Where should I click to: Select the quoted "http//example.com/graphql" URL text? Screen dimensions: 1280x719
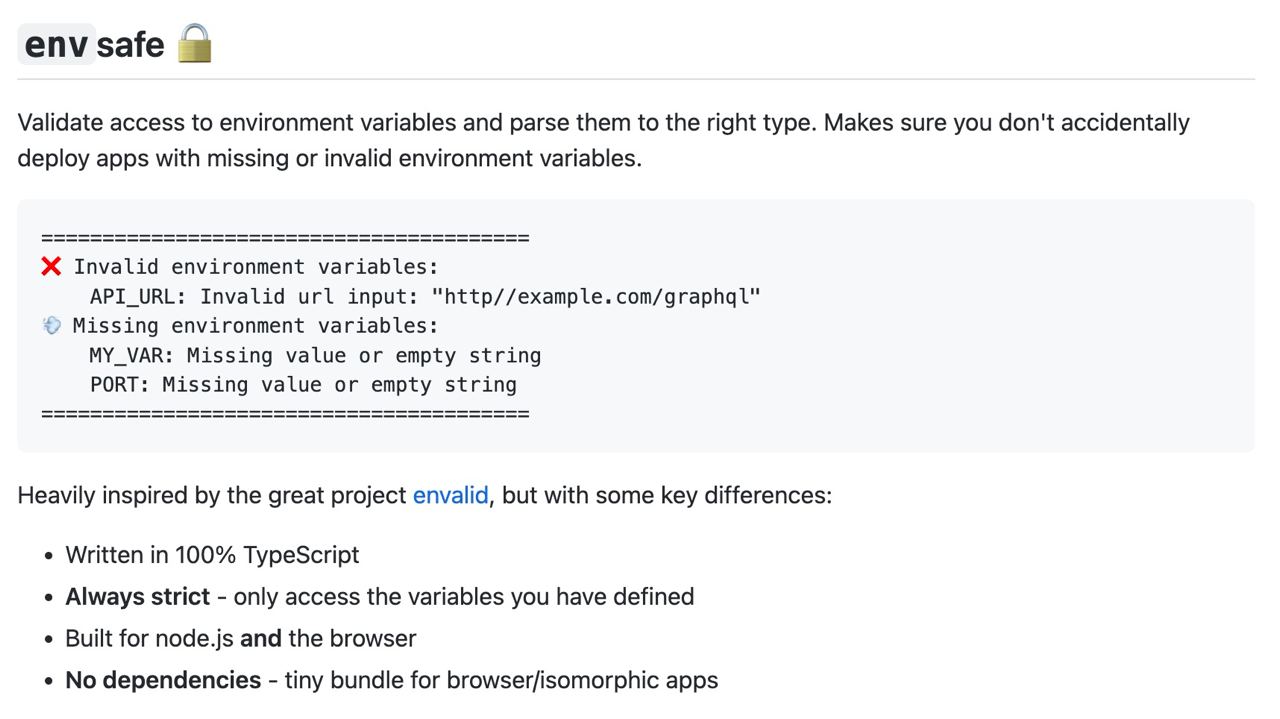(596, 297)
